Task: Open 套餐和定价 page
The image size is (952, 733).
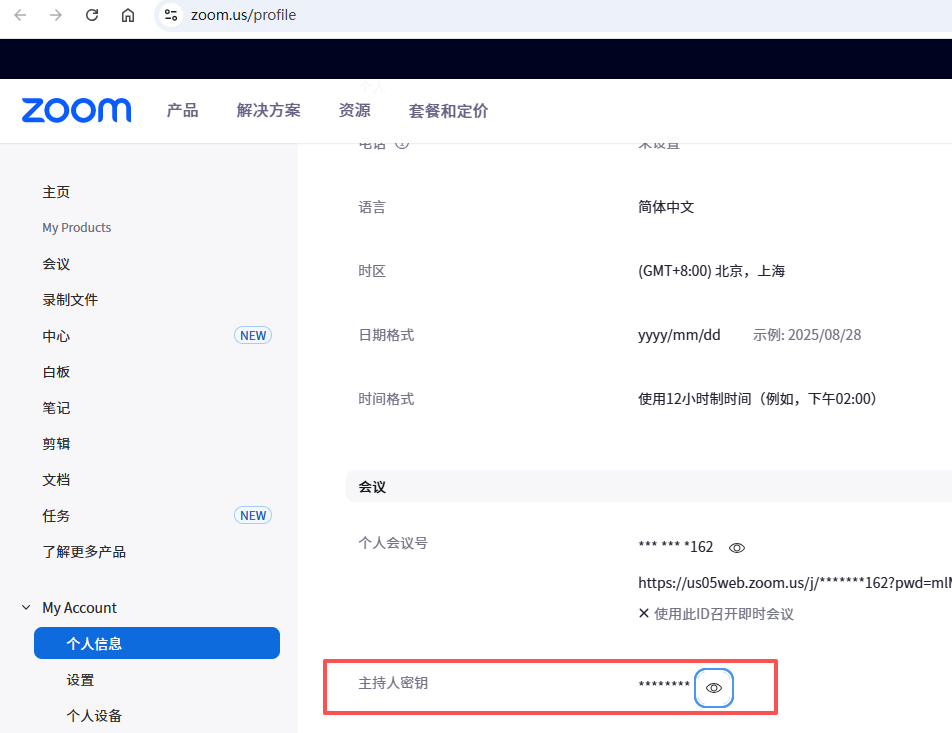Action: [x=448, y=111]
